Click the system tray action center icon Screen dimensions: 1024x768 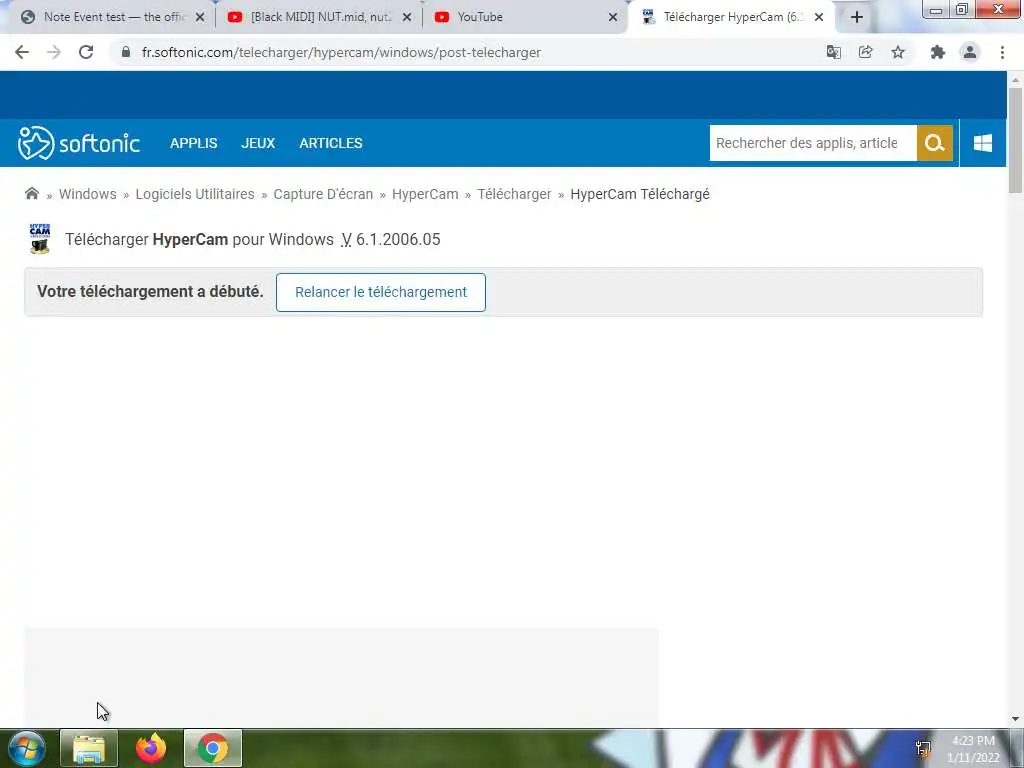tap(923, 748)
